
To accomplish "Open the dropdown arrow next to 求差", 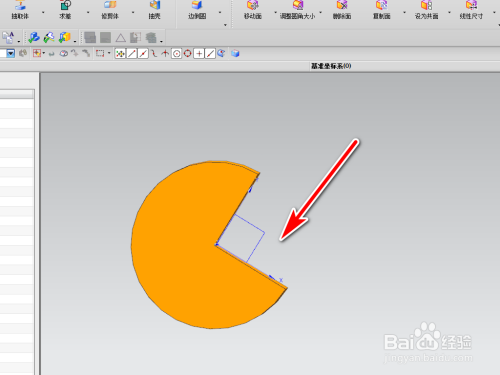I will click(88, 13).
